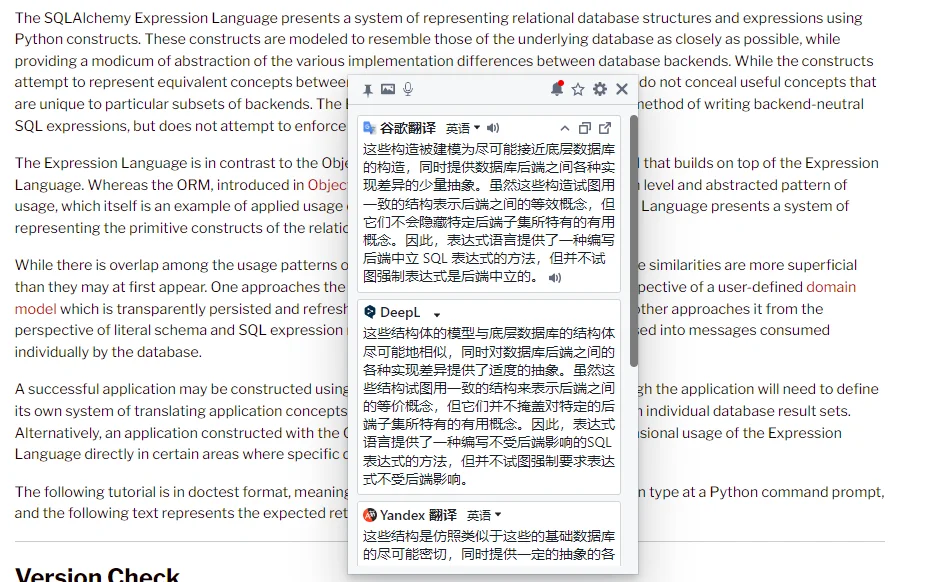Open the image translation icon

point(388,90)
